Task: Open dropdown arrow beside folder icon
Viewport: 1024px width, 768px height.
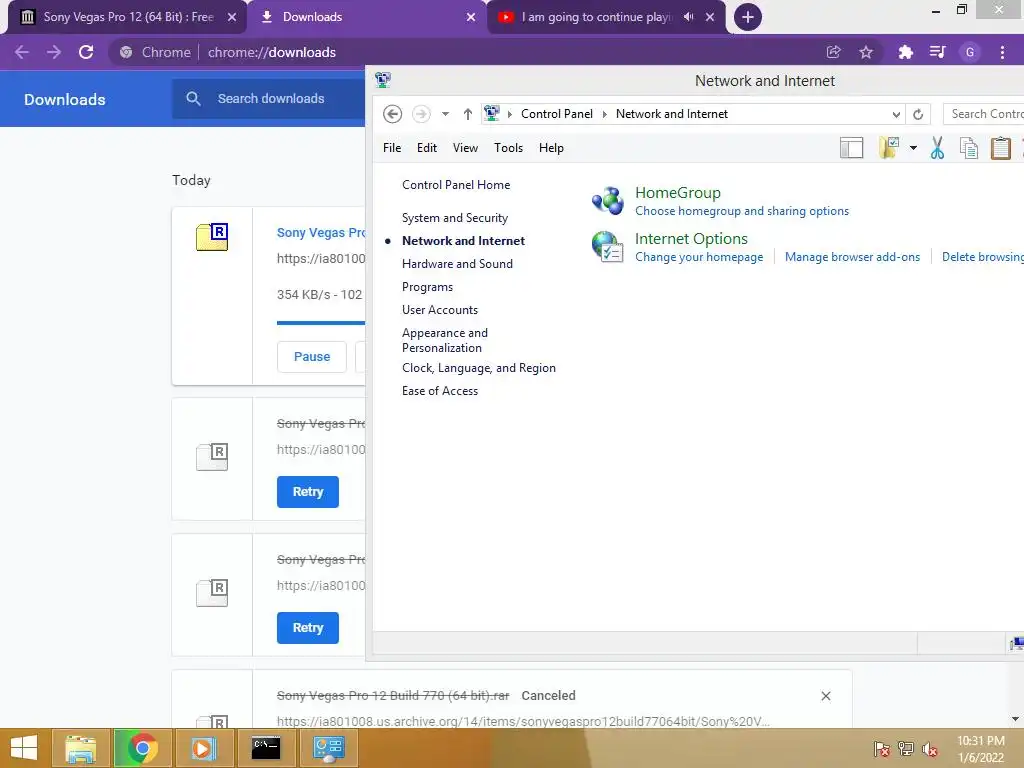Action: coord(913,148)
